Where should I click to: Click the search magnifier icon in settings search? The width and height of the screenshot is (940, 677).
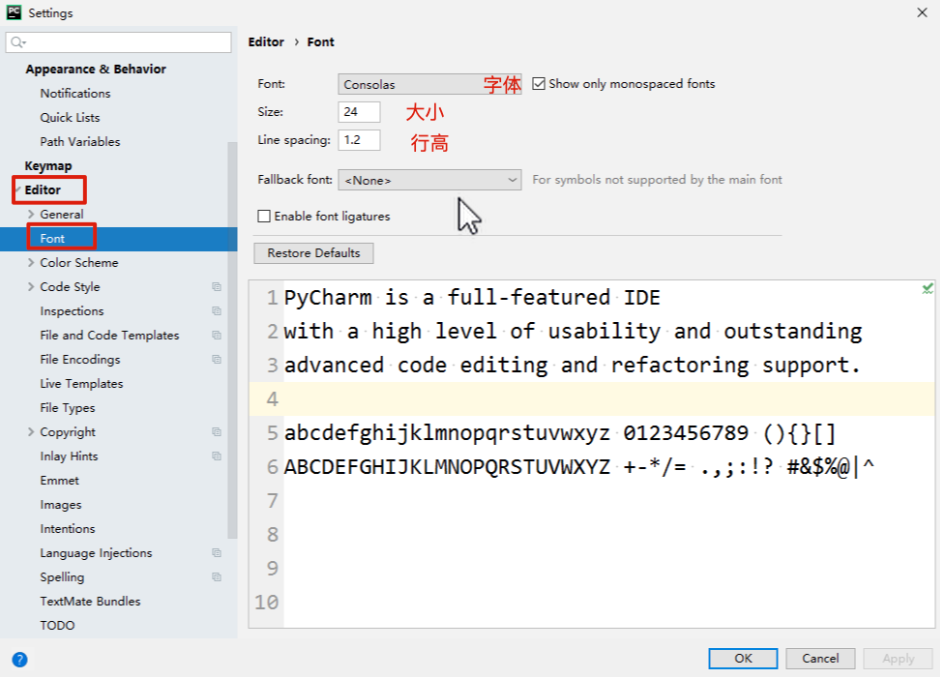(x=17, y=42)
